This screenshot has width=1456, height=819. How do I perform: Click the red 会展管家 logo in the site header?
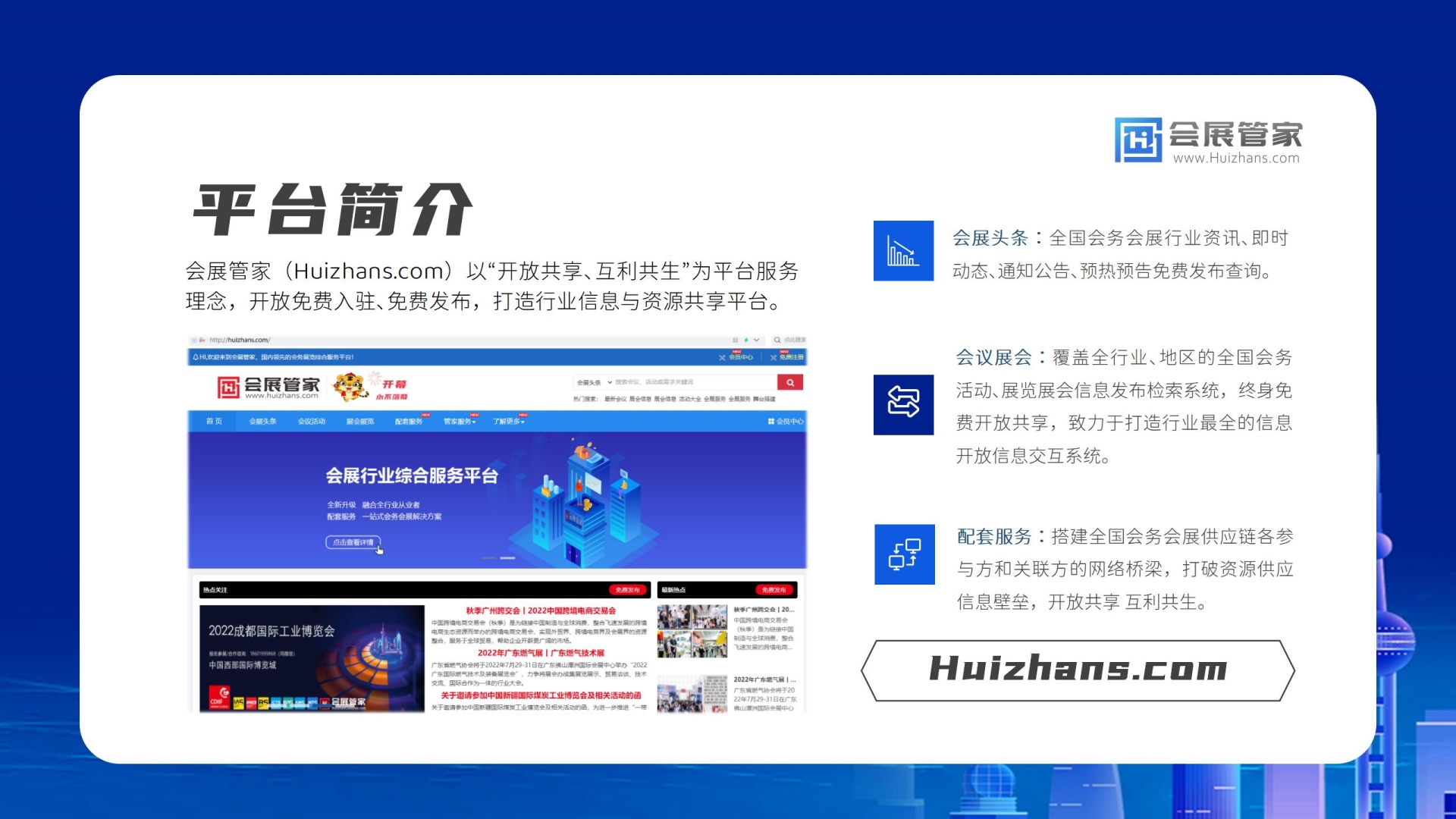click(268, 388)
